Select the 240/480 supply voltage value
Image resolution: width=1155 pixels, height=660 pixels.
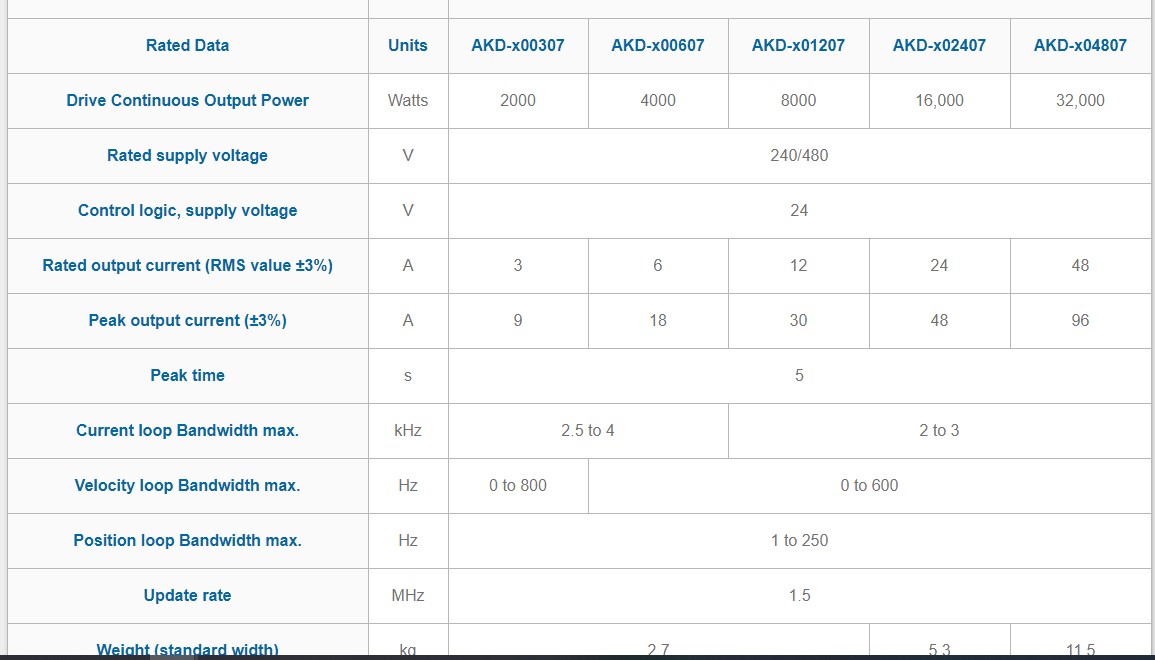(x=799, y=155)
